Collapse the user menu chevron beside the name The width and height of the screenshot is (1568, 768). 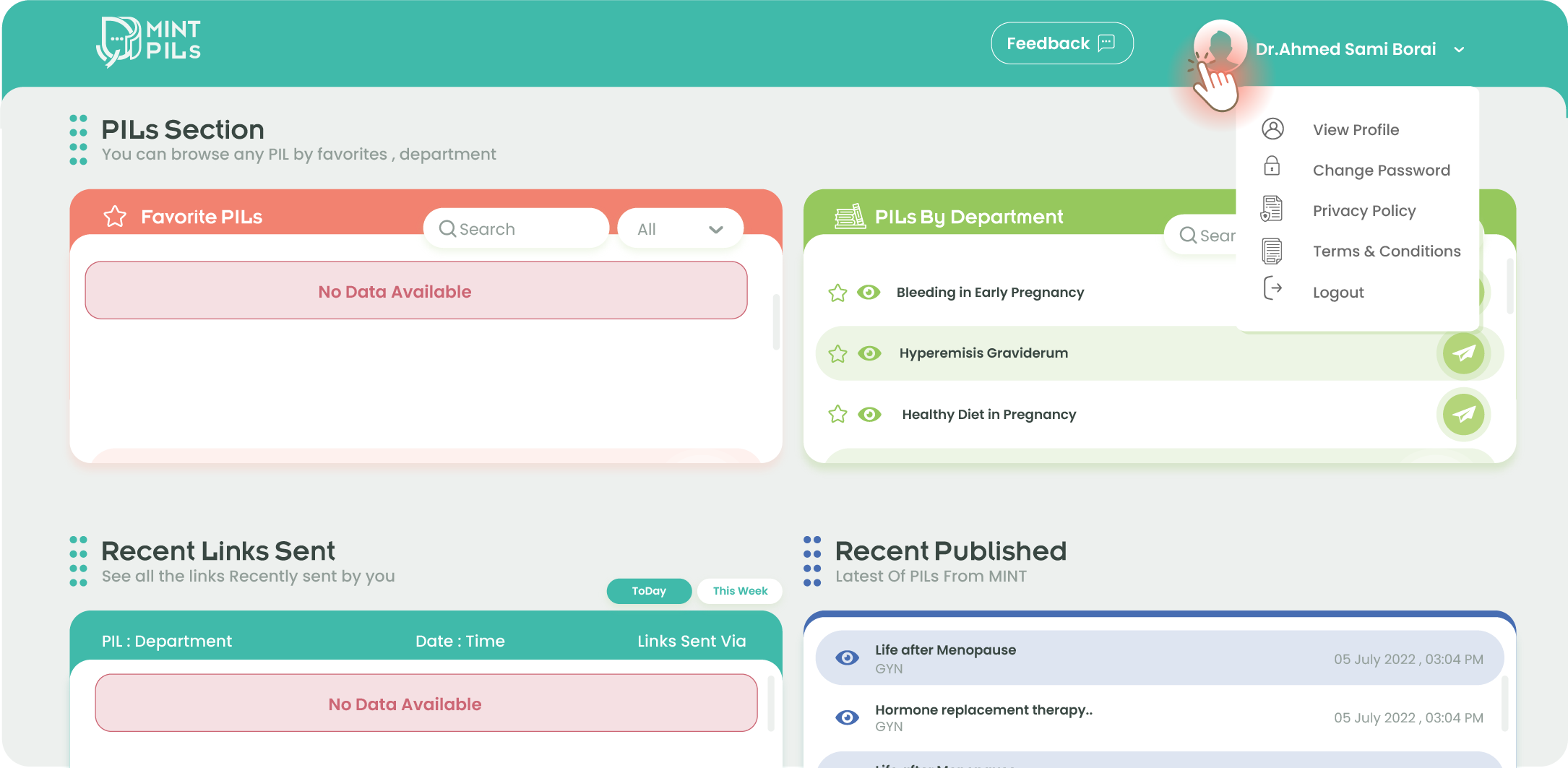tap(1459, 50)
